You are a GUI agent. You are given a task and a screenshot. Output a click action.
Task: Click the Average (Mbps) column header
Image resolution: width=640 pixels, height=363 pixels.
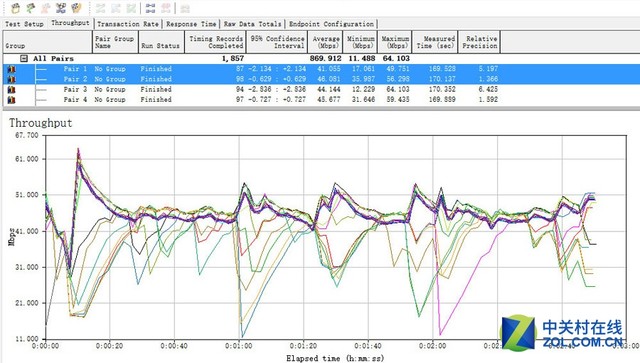pos(325,42)
